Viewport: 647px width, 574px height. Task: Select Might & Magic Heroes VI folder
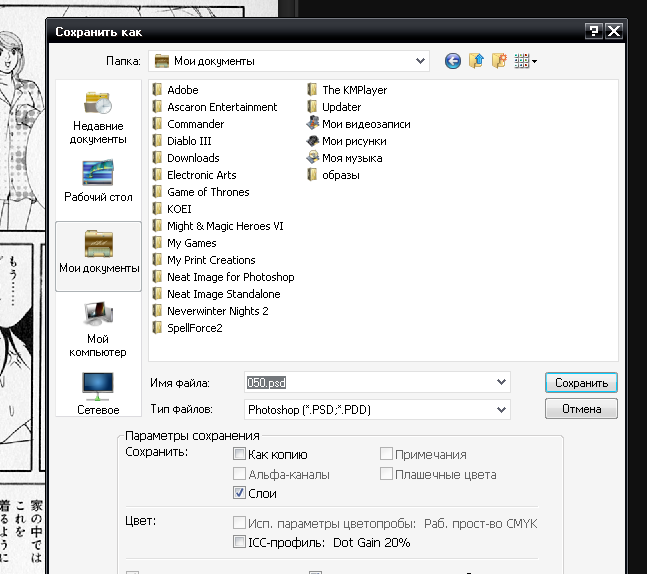pos(217,226)
